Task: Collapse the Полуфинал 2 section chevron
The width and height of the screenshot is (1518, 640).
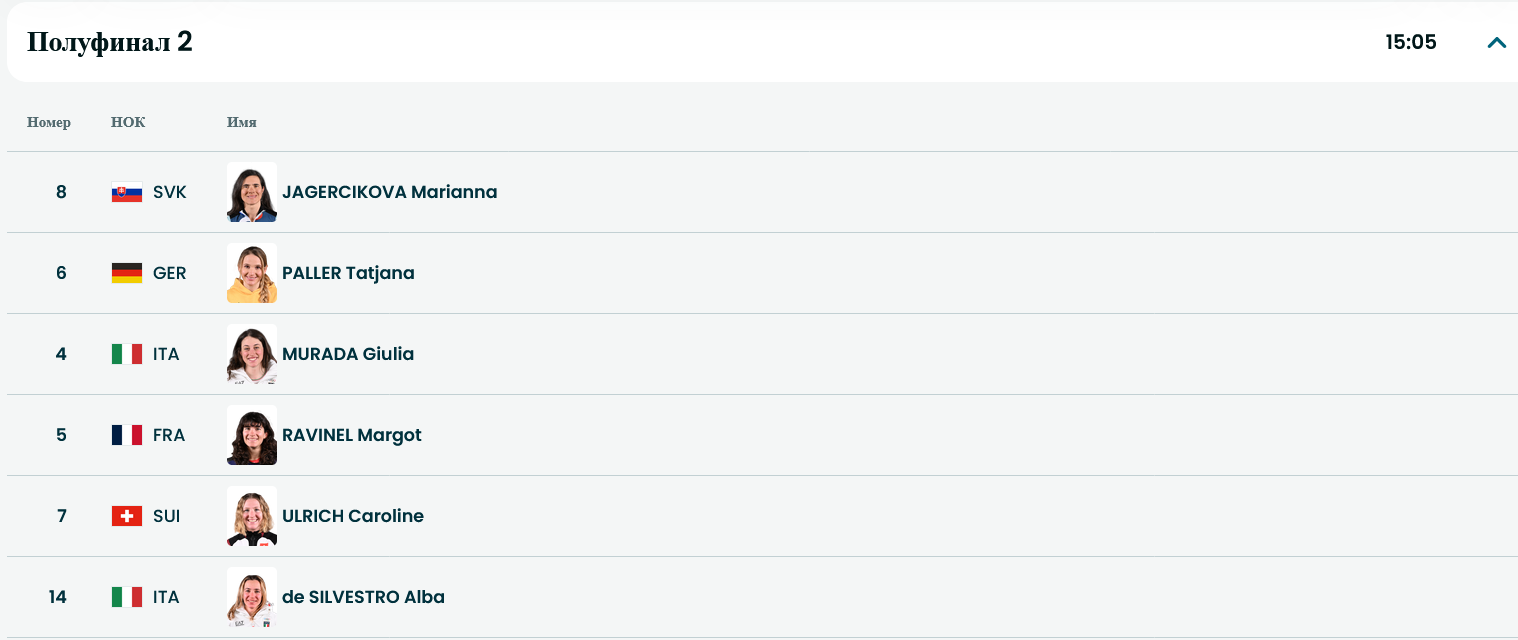Action: 1496,42
